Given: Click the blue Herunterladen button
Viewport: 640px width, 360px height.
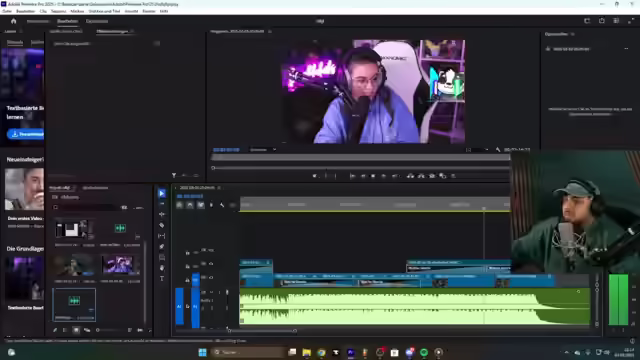Looking at the screenshot, I should [x=25, y=134].
